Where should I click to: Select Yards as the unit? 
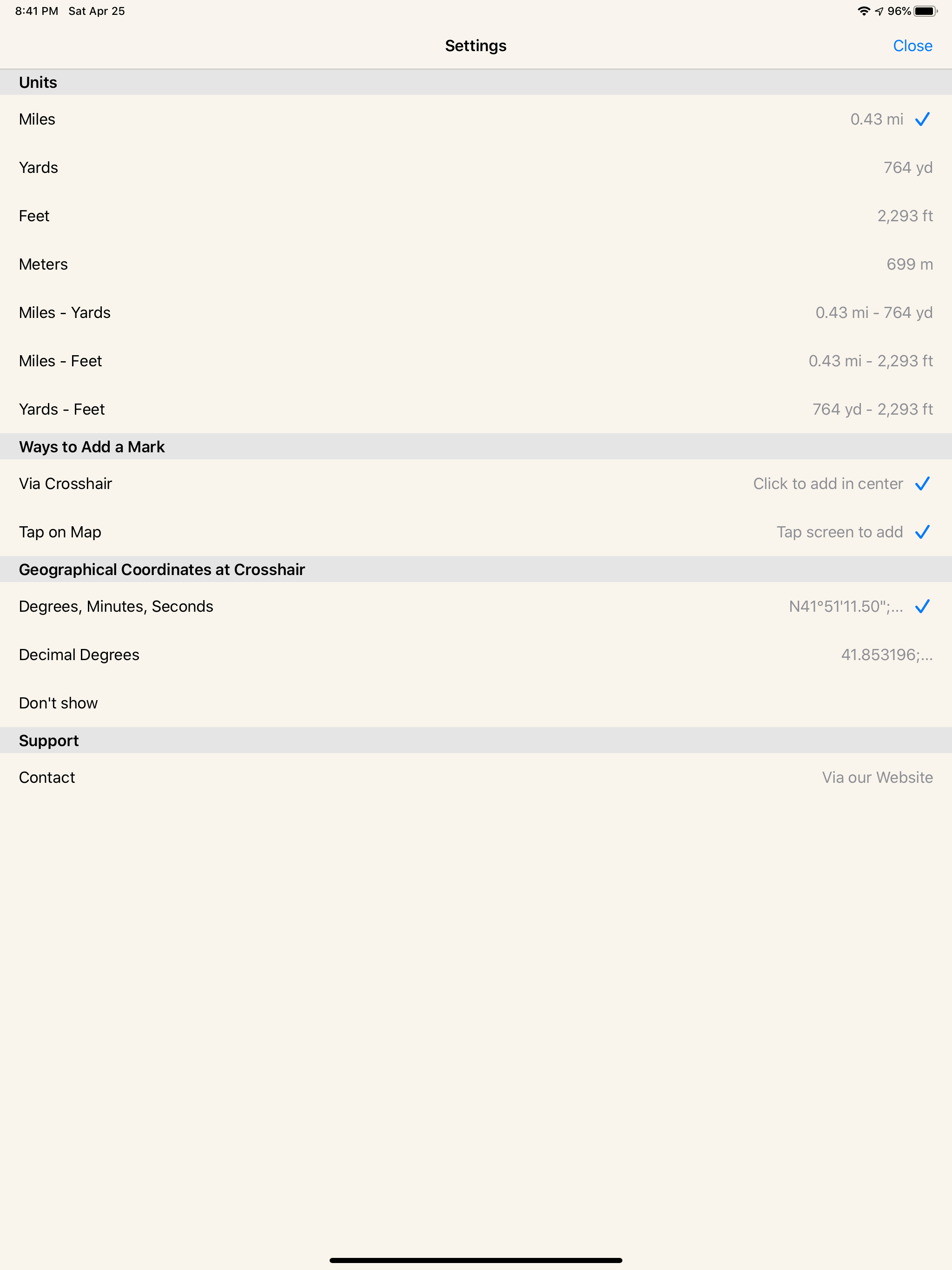(476, 168)
